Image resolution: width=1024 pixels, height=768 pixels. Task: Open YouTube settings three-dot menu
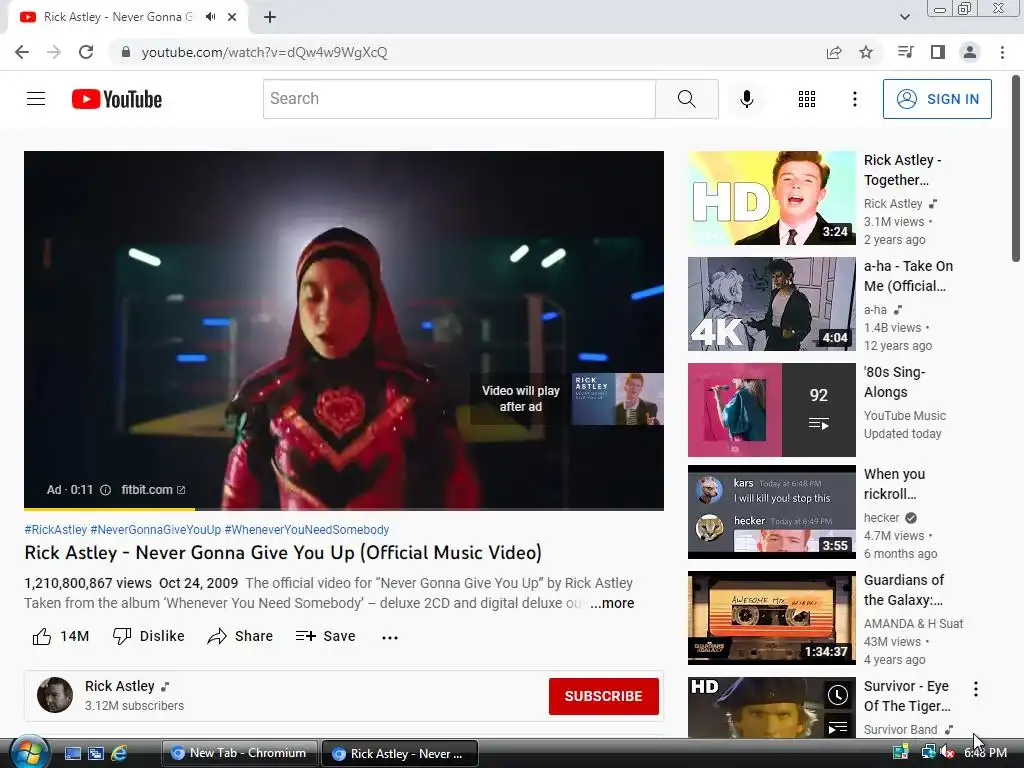[x=854, y=99]
